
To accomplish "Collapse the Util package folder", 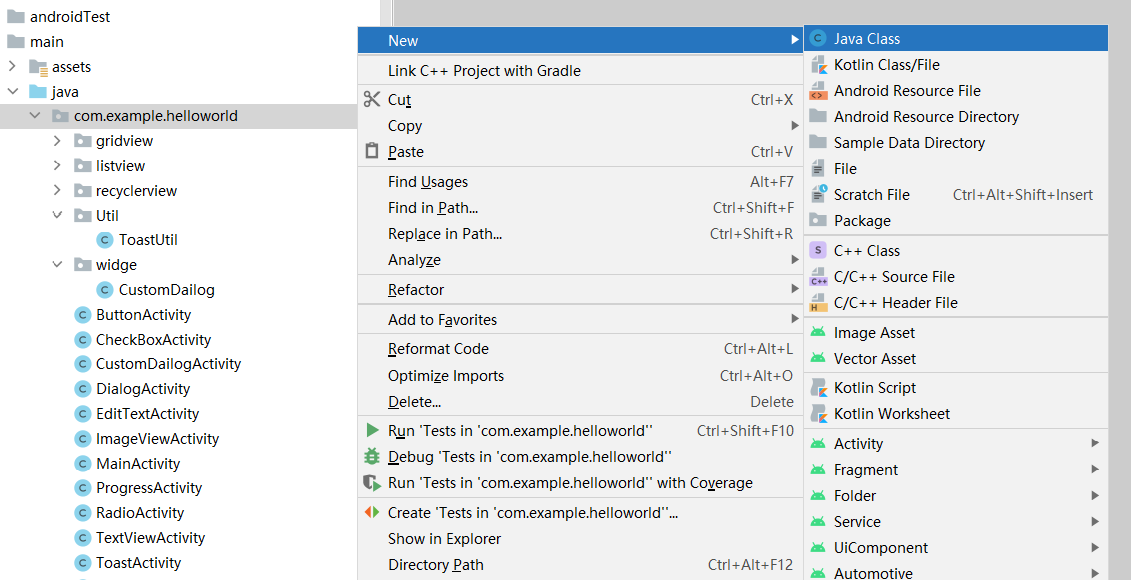I will 58,216.
